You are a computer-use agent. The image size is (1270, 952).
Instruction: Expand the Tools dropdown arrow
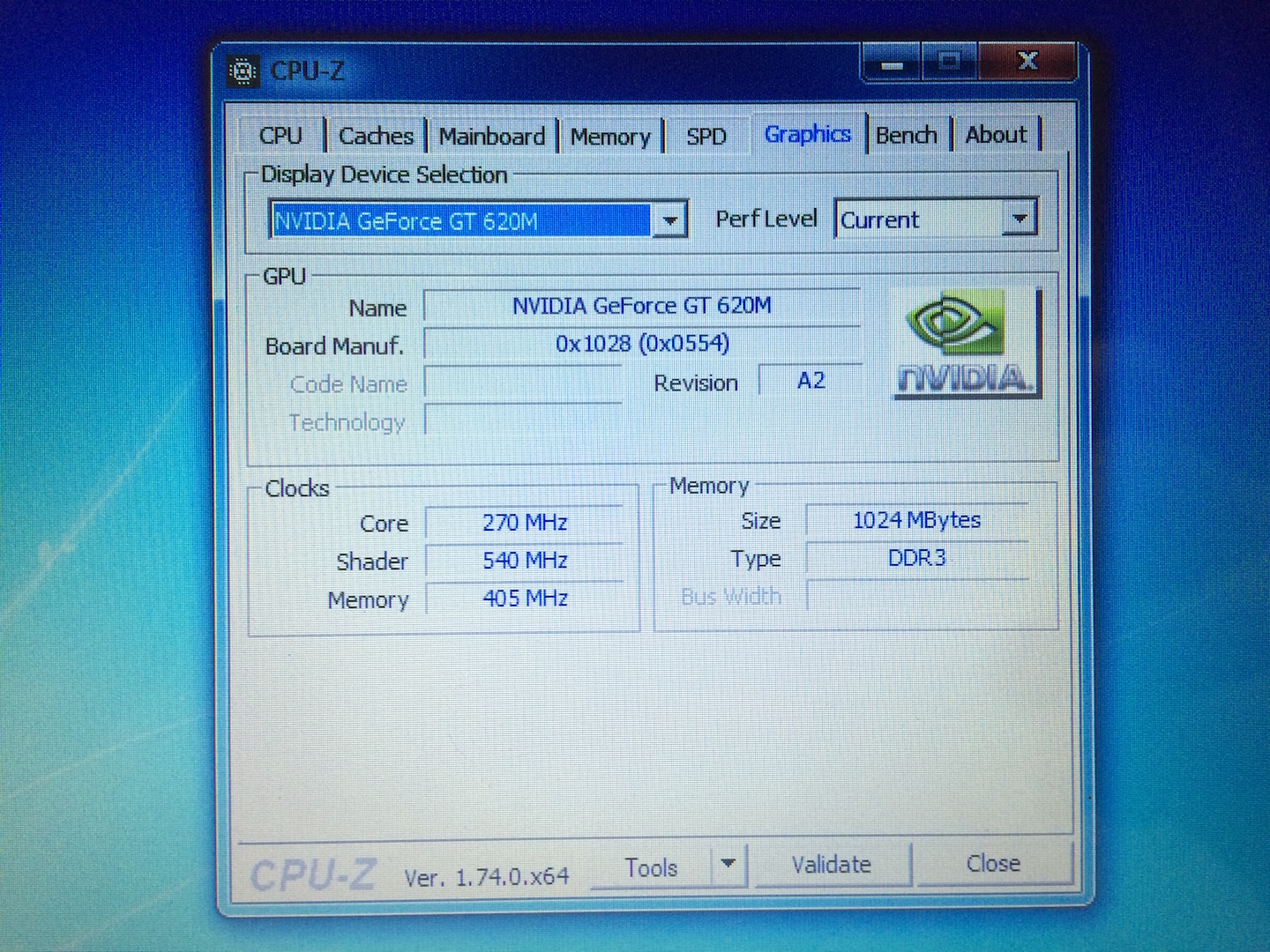pyautogui.click(x=728, y=865)
